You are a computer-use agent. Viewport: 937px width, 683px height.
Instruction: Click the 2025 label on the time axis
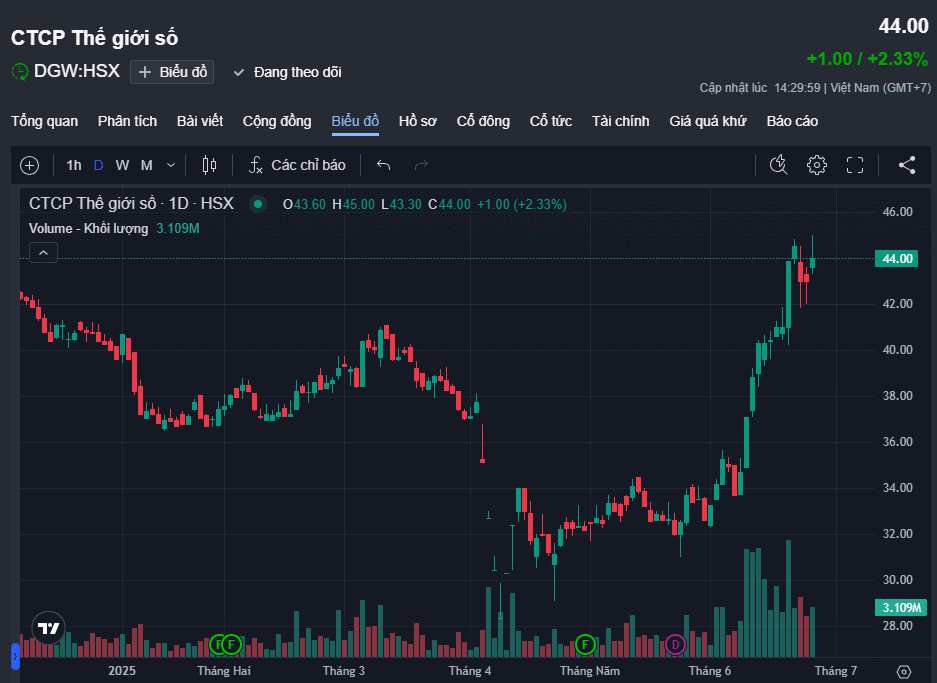(x=122, y=670)
